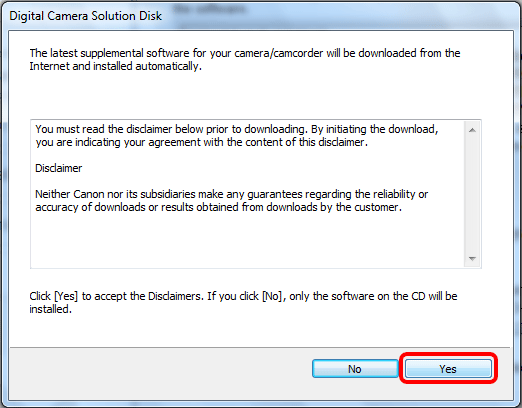Click Yes to accept the disclaimers
The height and width of the screenshot is (408, 522).
(448, 368)
